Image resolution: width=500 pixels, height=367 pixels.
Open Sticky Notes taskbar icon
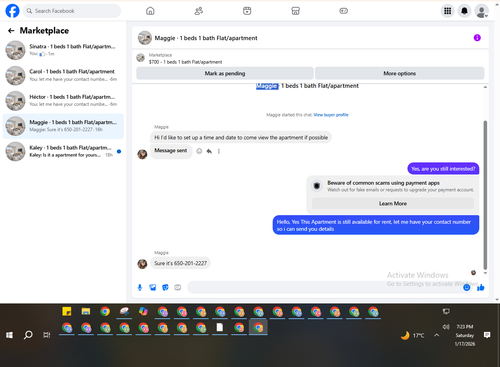click(x=67, y=311)
